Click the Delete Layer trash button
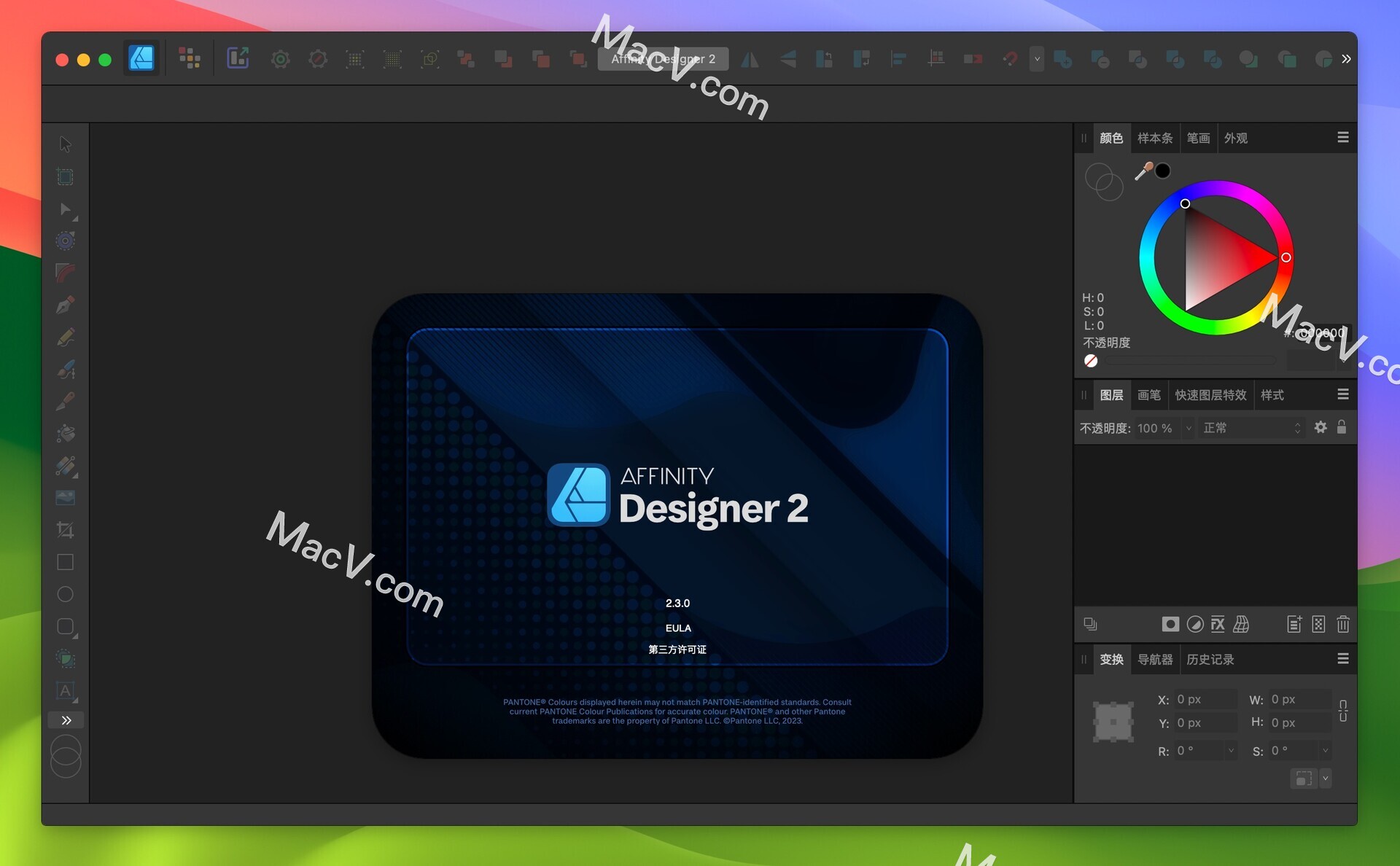1400x866 pixels. [1343, 624]
